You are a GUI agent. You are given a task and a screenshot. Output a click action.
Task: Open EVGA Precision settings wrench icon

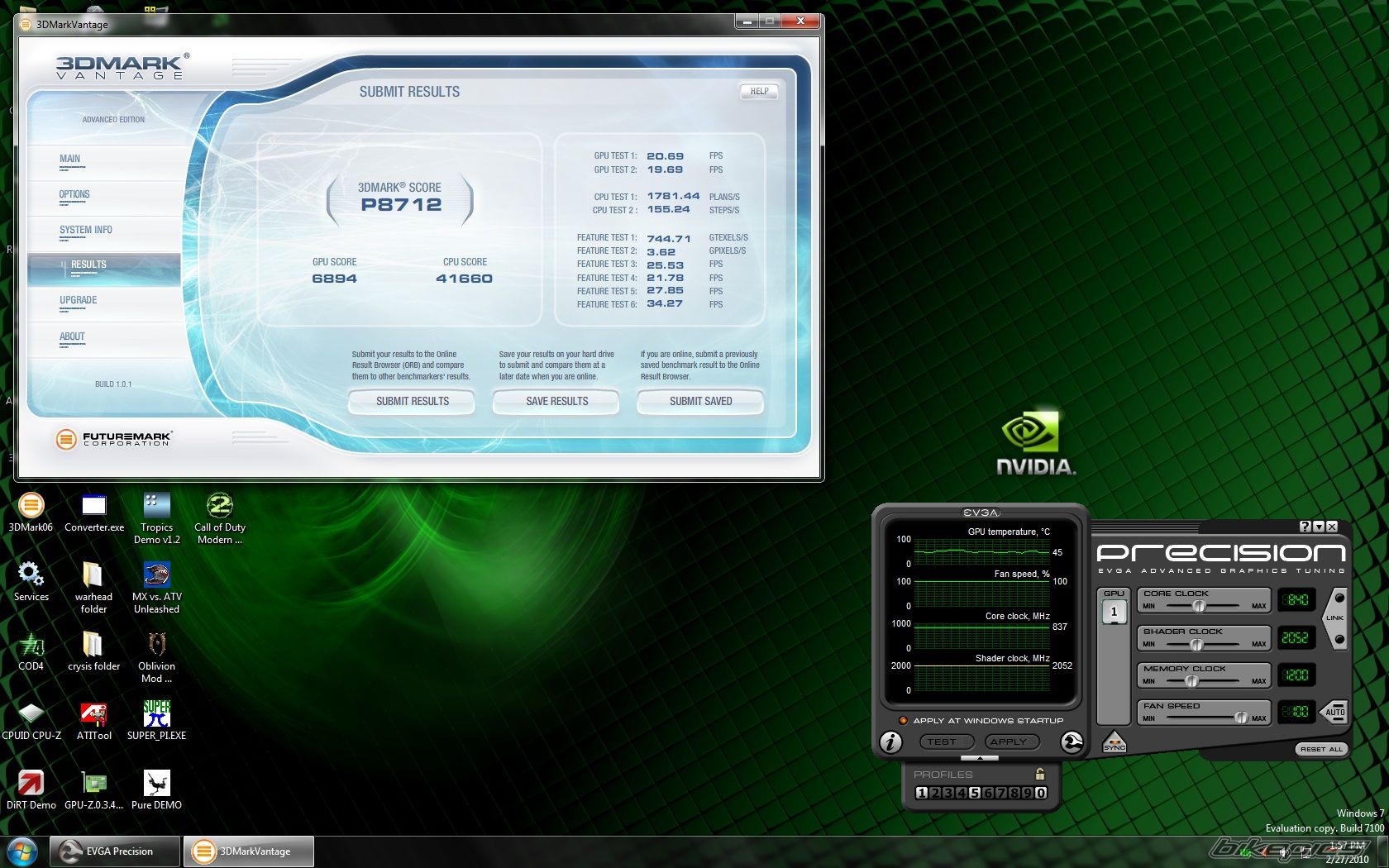coord(1072,742)
